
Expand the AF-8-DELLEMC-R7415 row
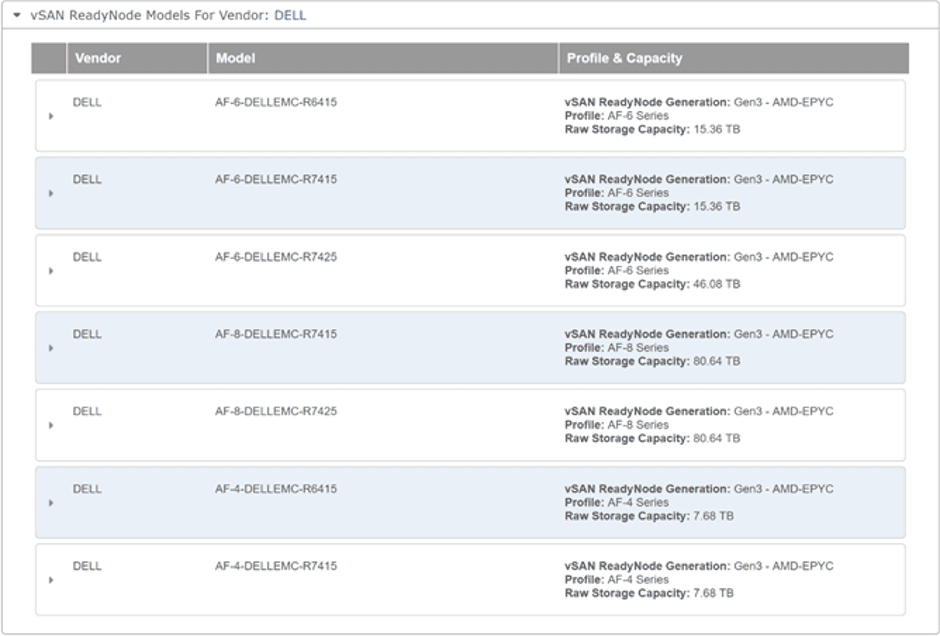tap(51, 348)
